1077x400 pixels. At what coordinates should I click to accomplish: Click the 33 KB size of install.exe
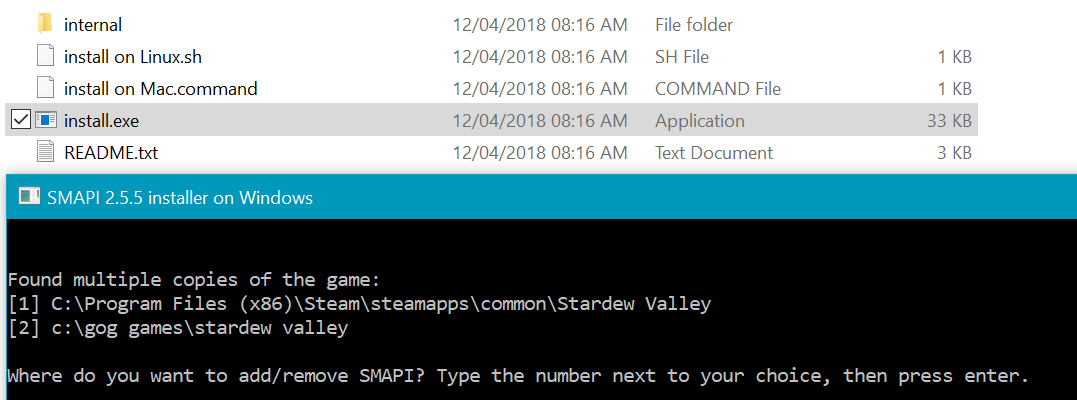(x=948, y=120)
